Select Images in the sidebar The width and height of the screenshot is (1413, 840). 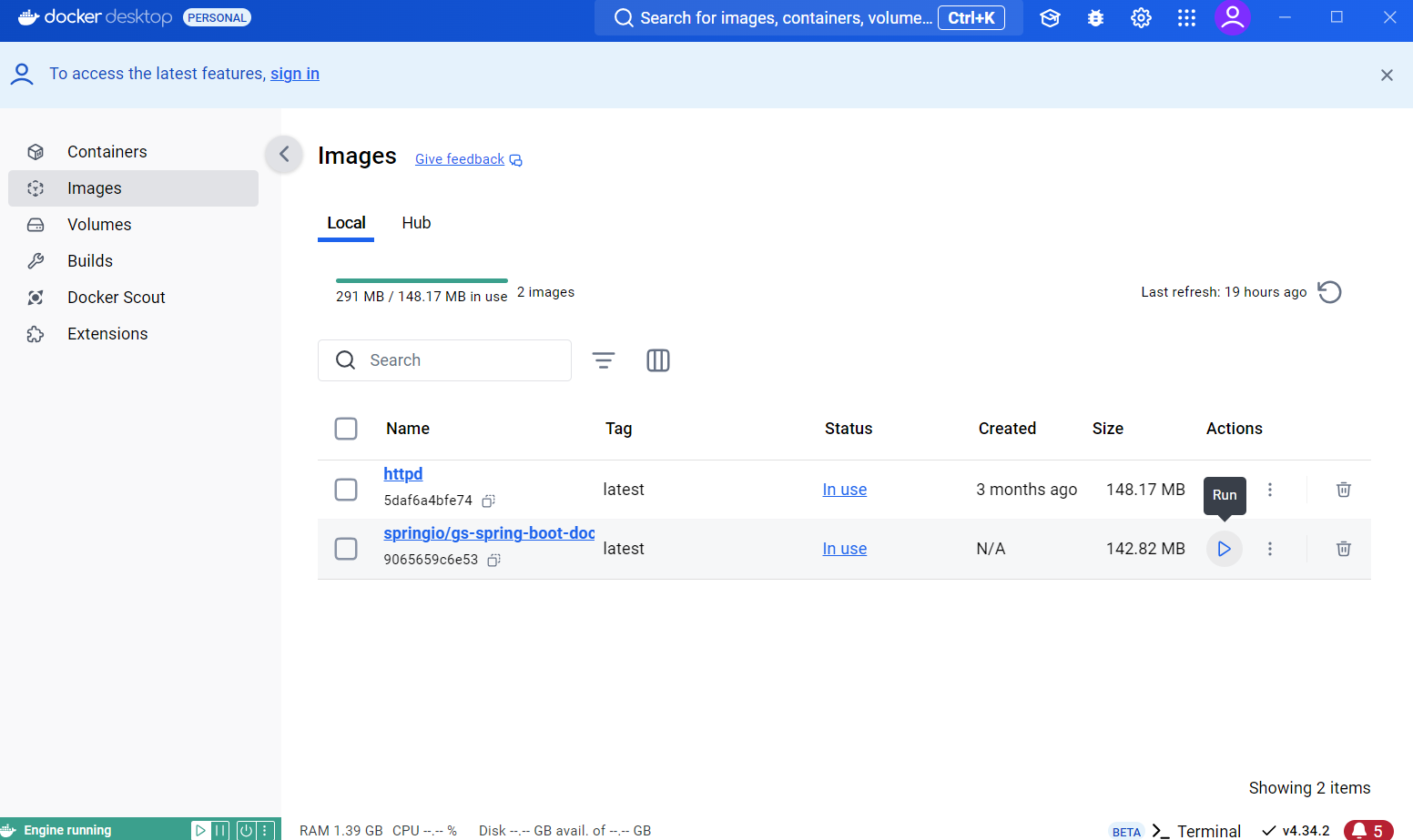point(133,188)
